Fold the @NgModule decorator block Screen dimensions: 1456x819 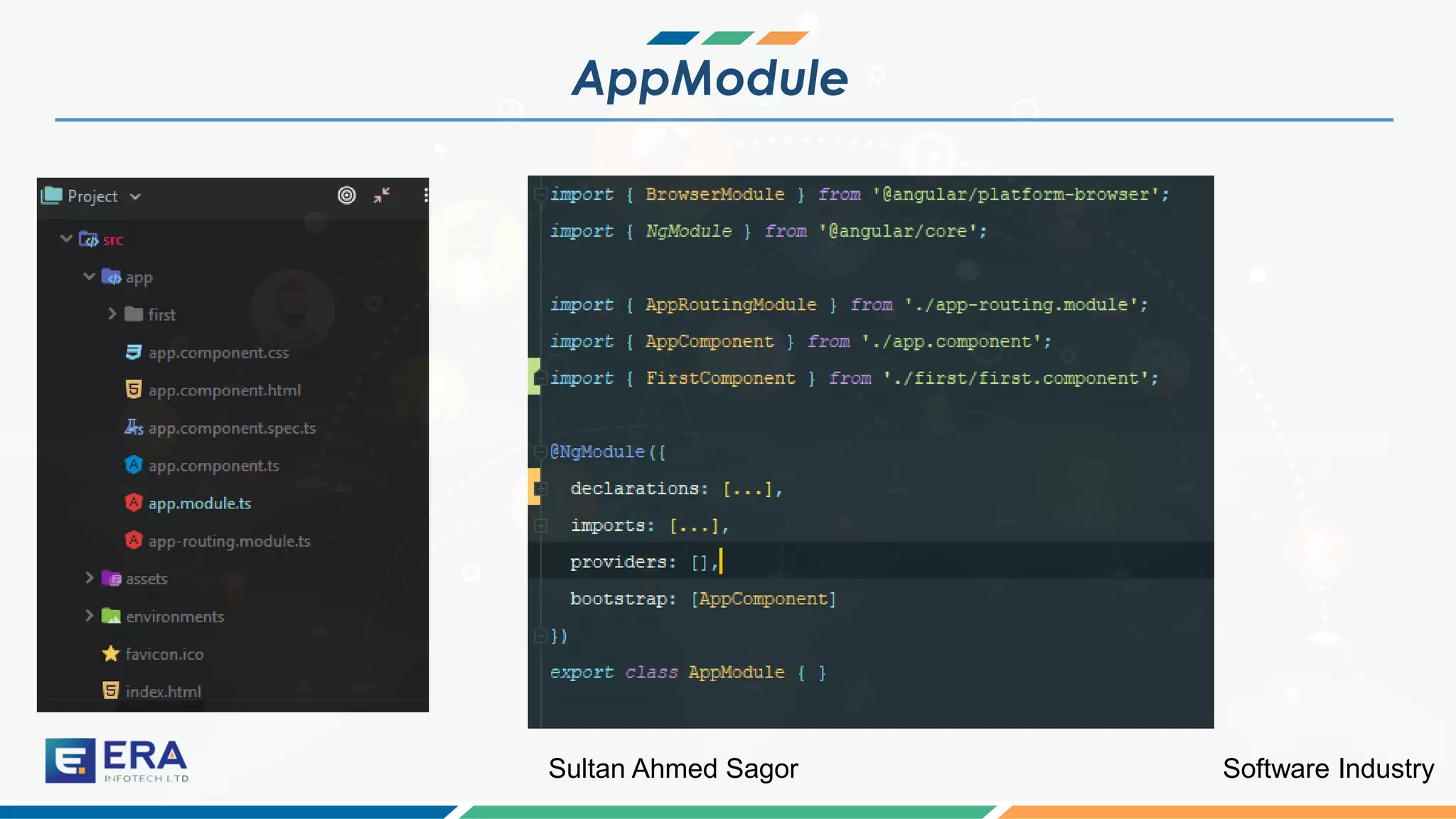tap(540, 451)
